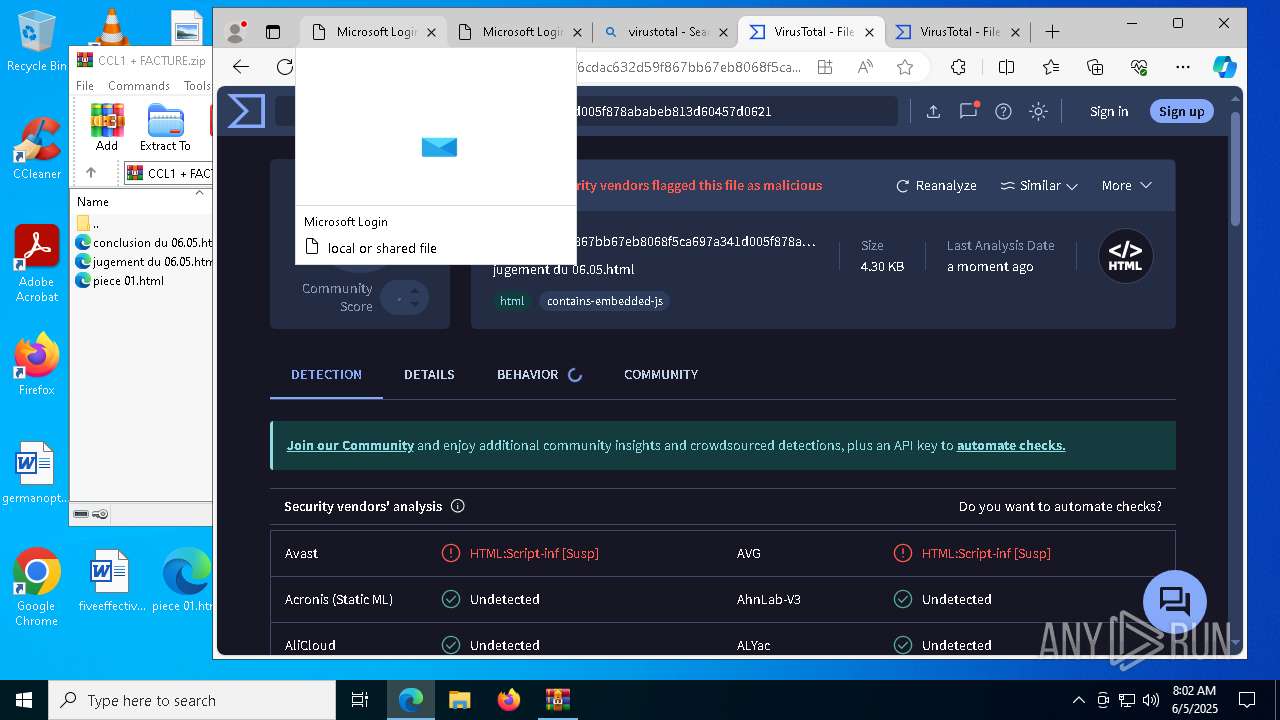Select piece 01.html in WinRAR list
1280x720 pixels.
[120, 281]
